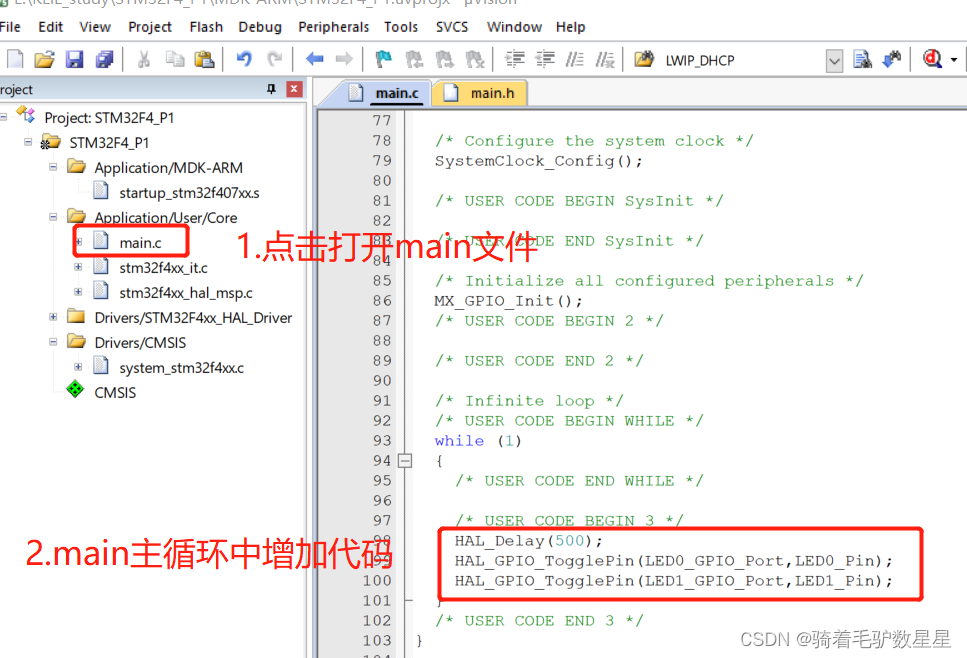Click the find-in-files icon beside LWIP_DHCP
The image size is (967, 658).
(x=644, y=59)
